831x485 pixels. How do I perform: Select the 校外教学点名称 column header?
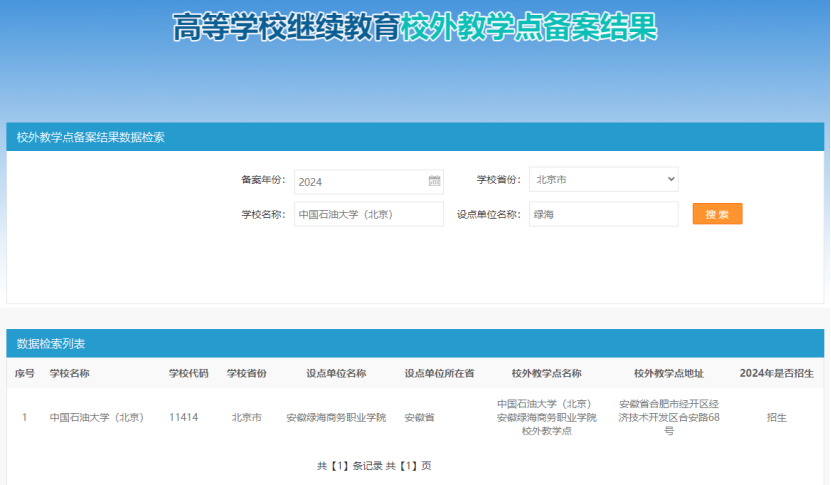(x=546, y=373)
